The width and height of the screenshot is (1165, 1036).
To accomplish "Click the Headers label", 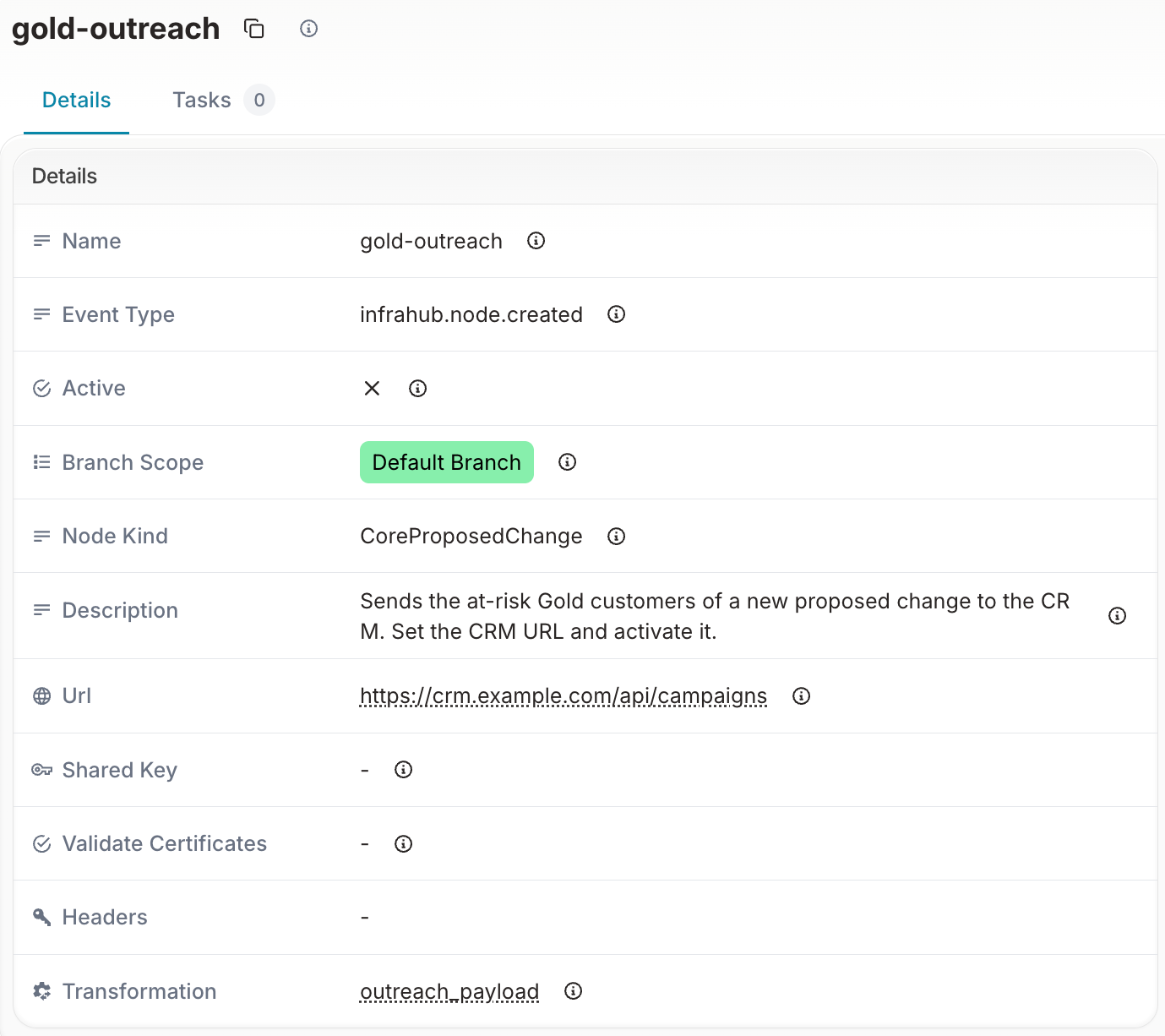I will 105,917.
